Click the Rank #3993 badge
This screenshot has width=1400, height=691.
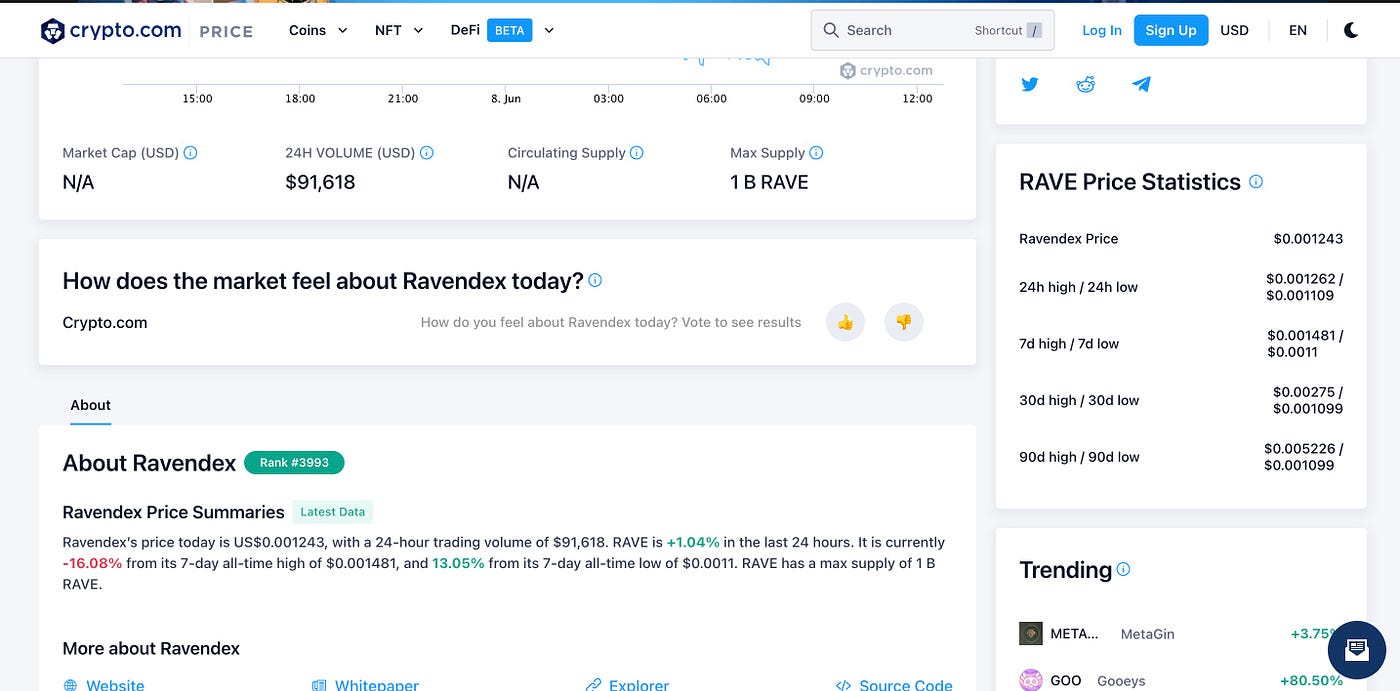tap(294, 462)
